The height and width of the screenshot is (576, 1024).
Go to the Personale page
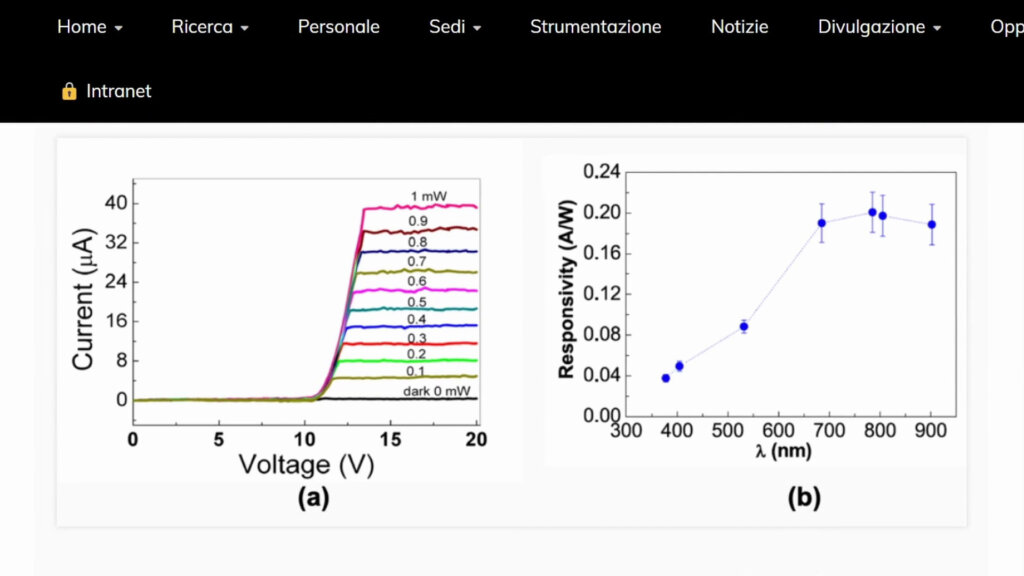(338, 27)
